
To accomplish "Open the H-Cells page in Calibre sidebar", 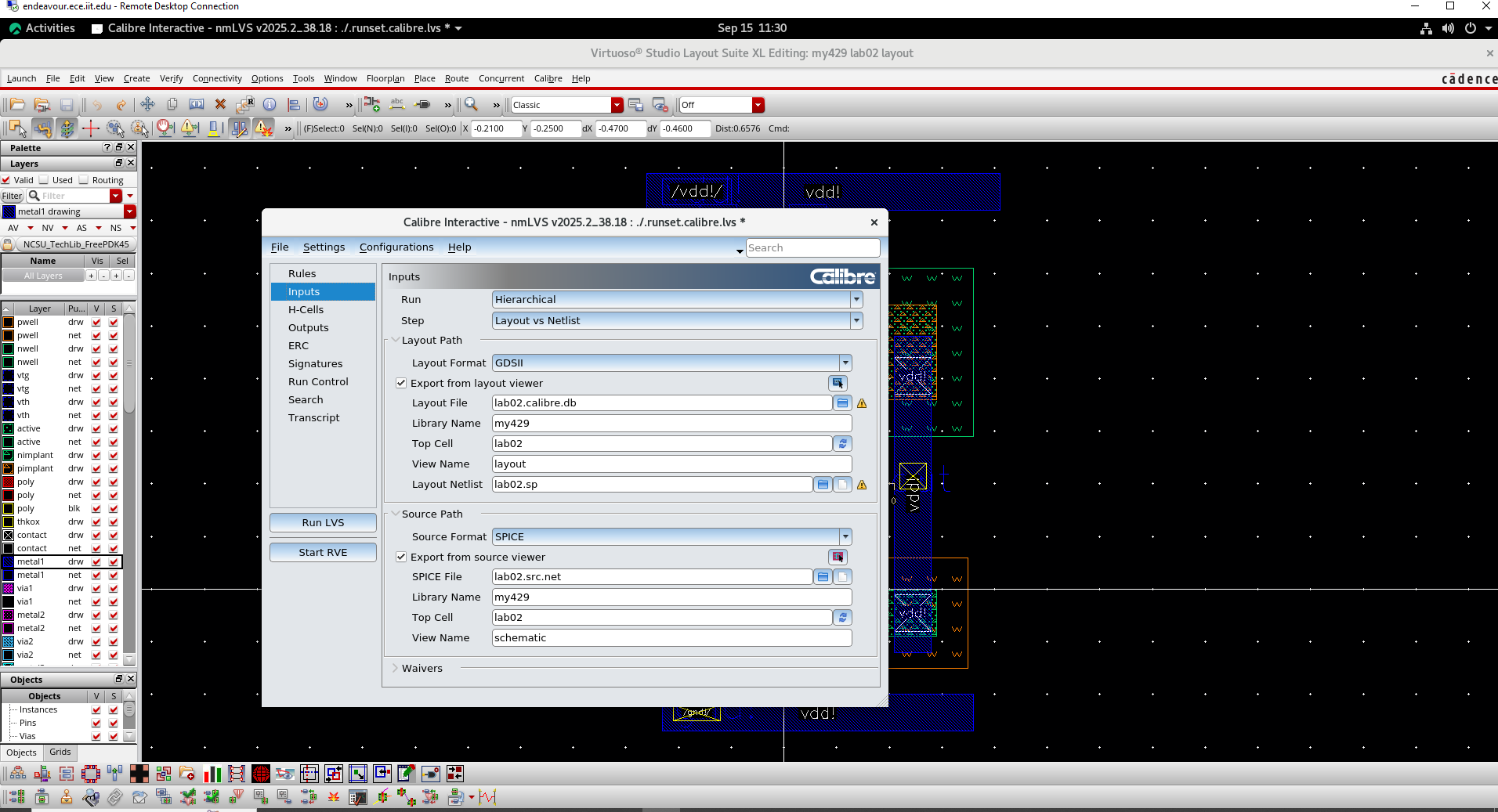I will click(306, 309).
